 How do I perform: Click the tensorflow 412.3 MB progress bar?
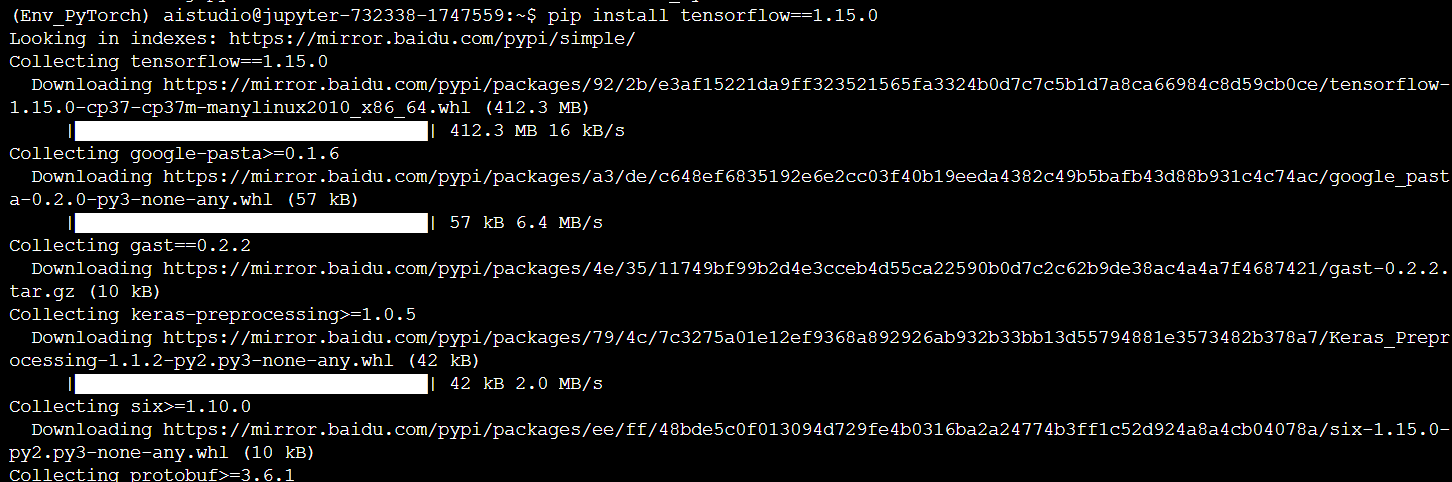point(252,131)
